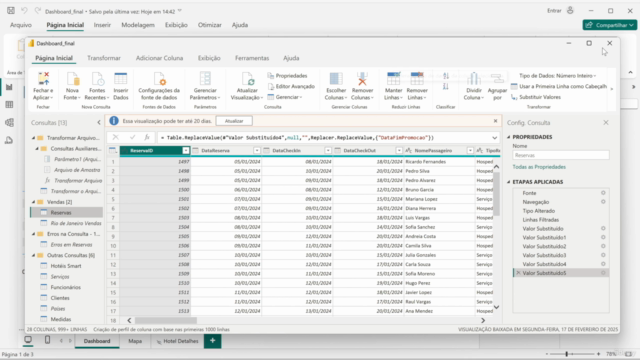
Task: Cancel formula with X icon
Action: pos(116,138)
